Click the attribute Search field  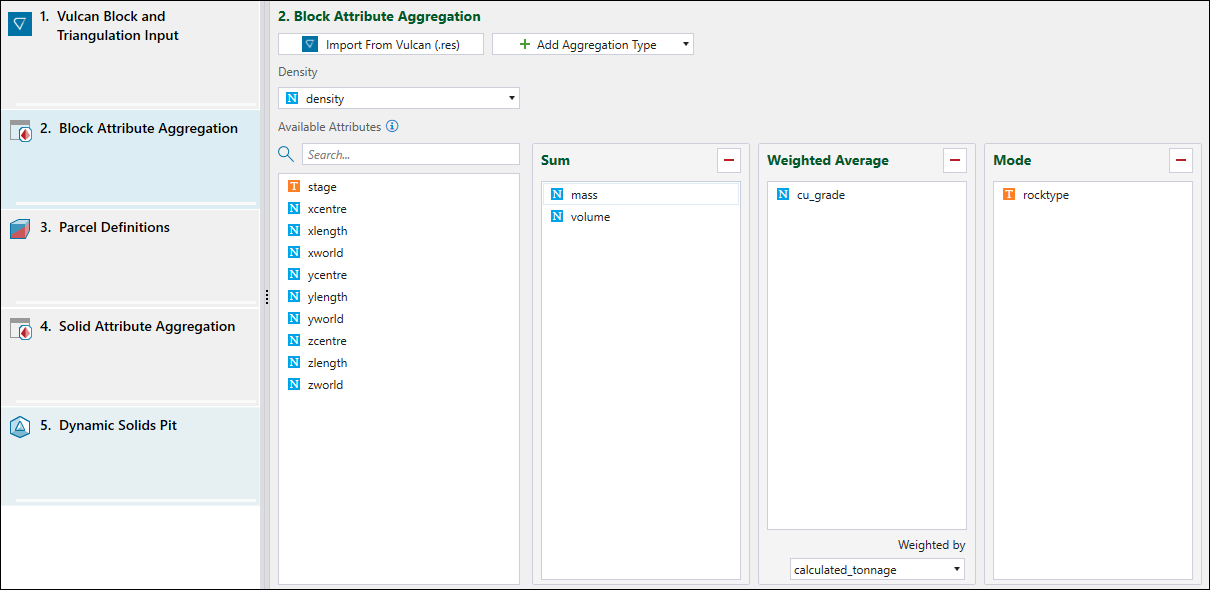click(410, 155)
